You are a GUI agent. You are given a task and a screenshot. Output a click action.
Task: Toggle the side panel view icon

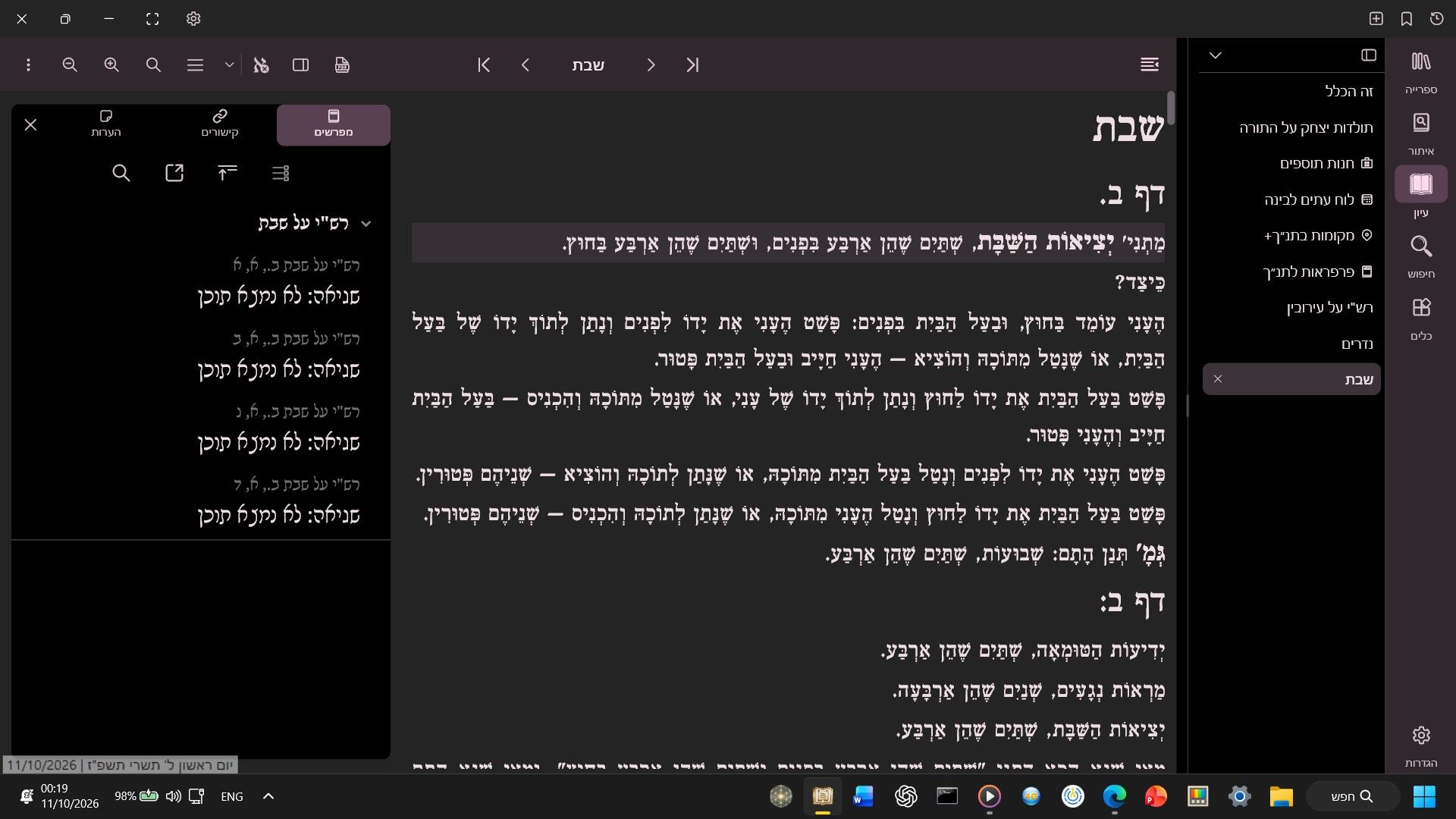tap(300, 65)
